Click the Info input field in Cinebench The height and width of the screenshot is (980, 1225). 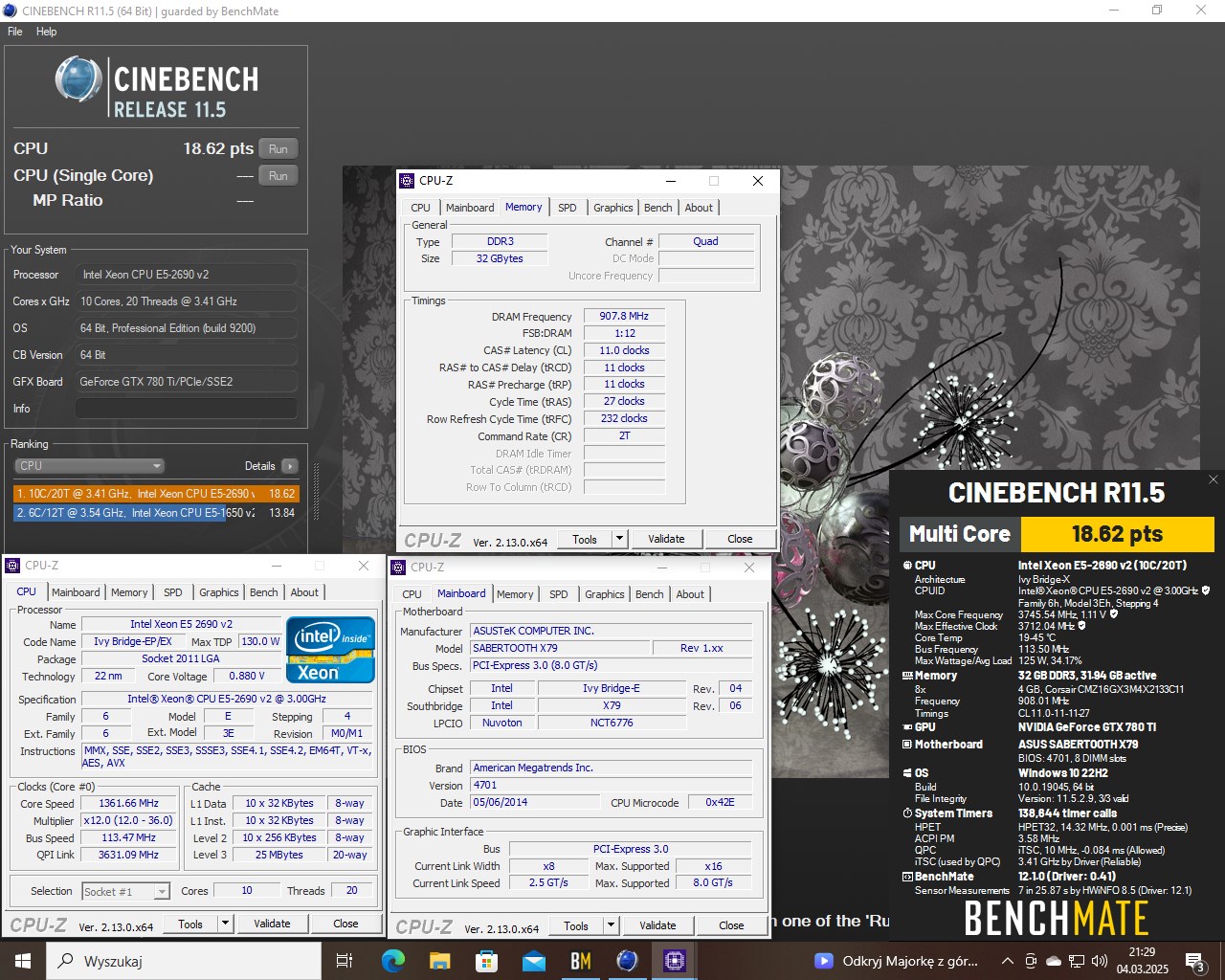coord(186,409)
